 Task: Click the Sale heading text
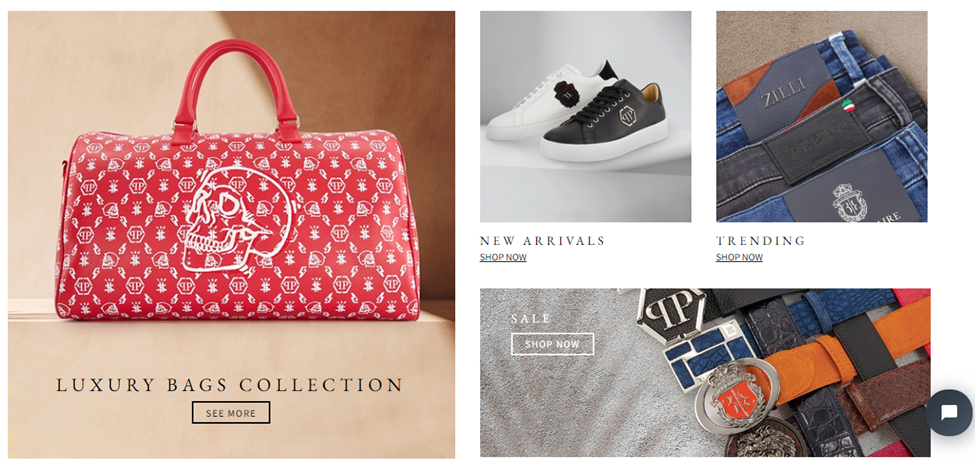click(531, 319)
